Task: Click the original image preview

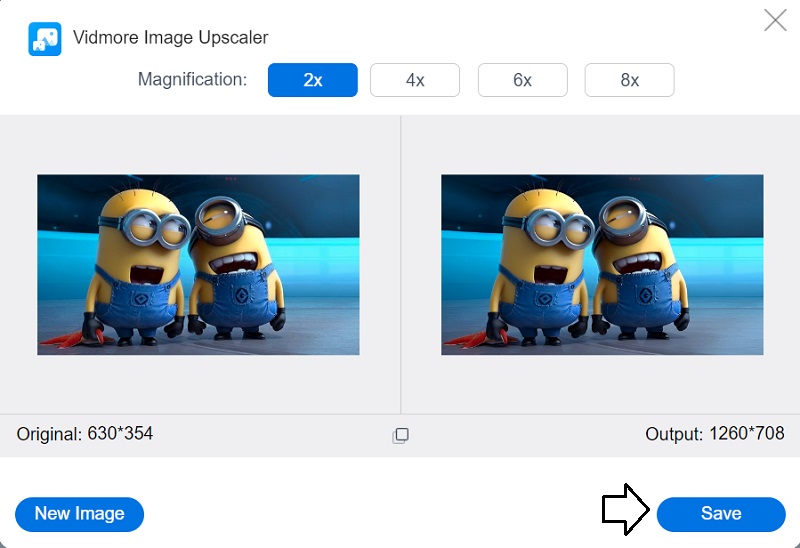Action: point(198,265)
